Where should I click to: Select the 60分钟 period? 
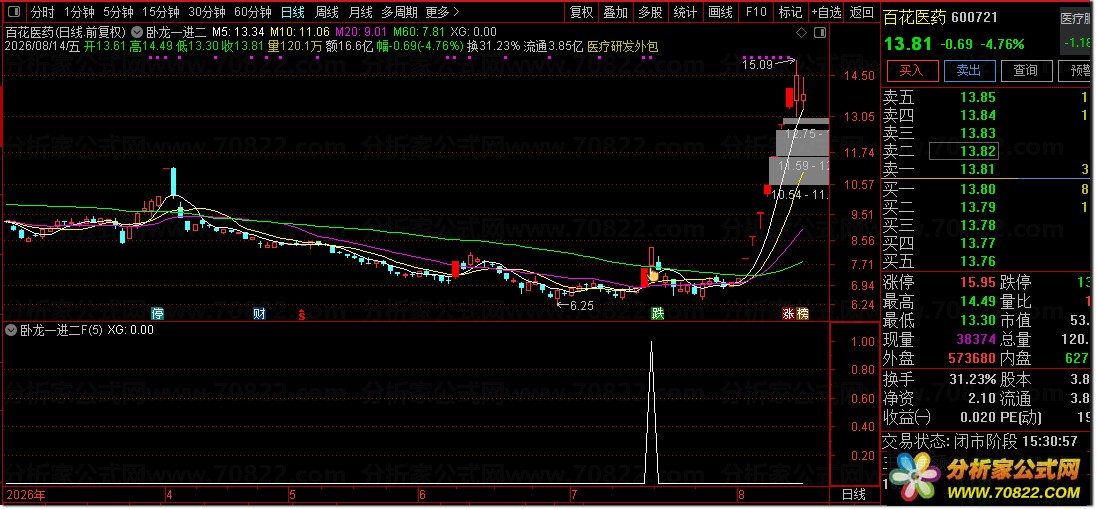[253, 12]
